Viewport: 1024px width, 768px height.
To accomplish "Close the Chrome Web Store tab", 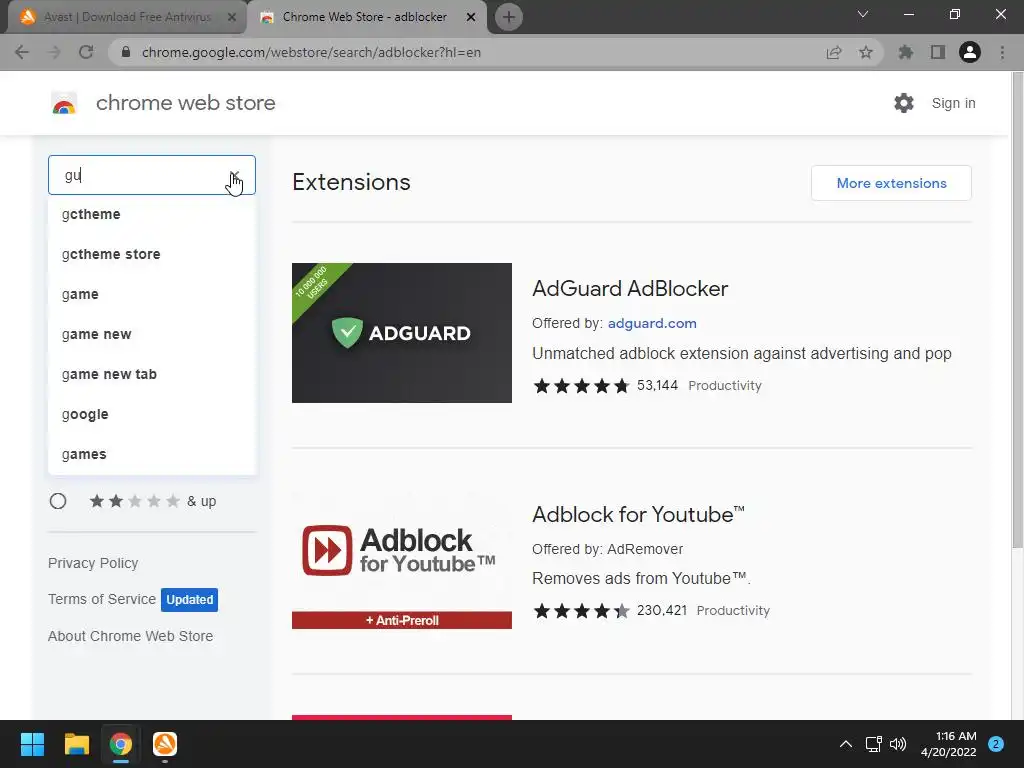I will [471, 17].
